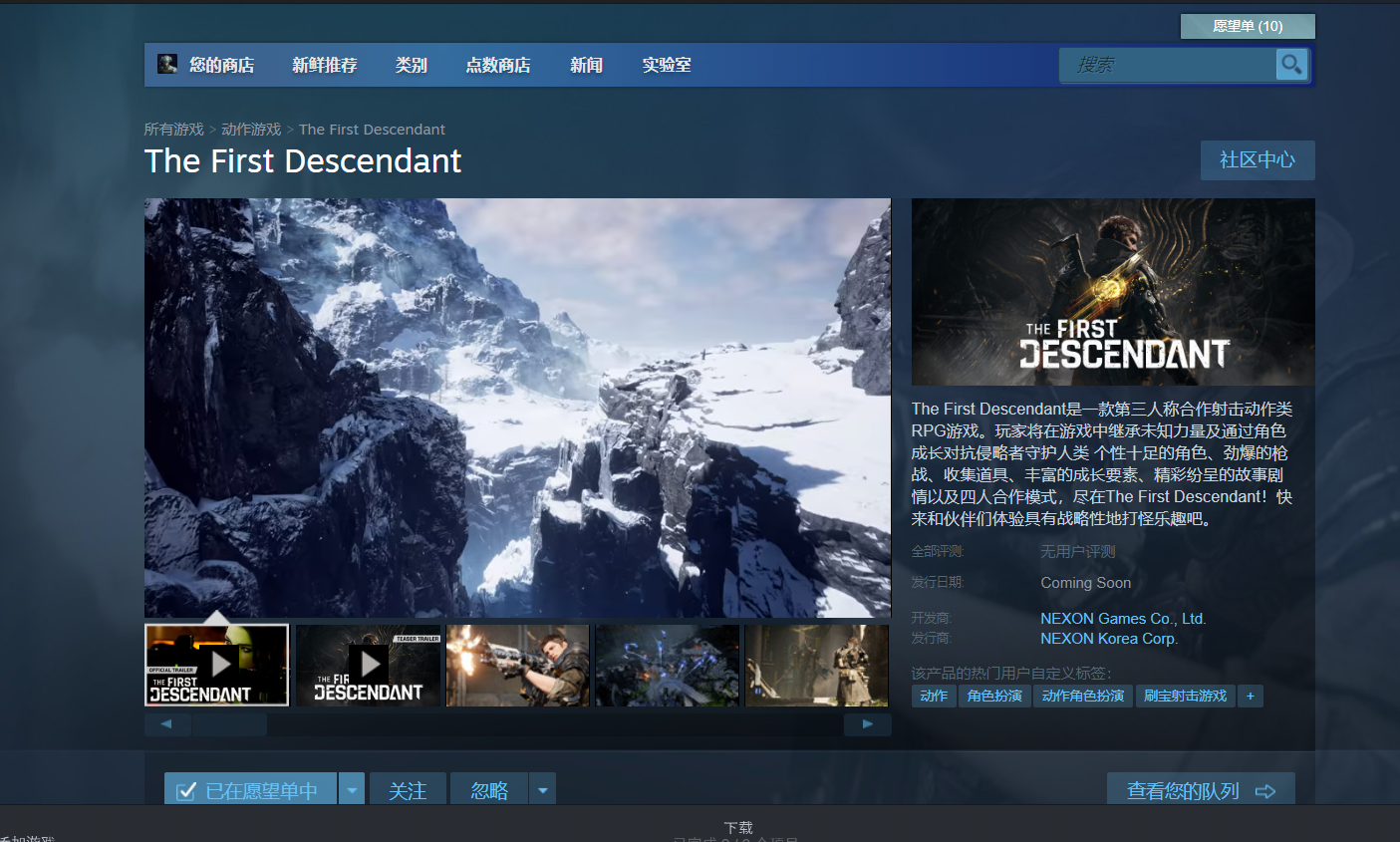Open 新闻 news tab
Image resolution: width=1400 pixels, height=842 pixels.
tap(587, 65)
